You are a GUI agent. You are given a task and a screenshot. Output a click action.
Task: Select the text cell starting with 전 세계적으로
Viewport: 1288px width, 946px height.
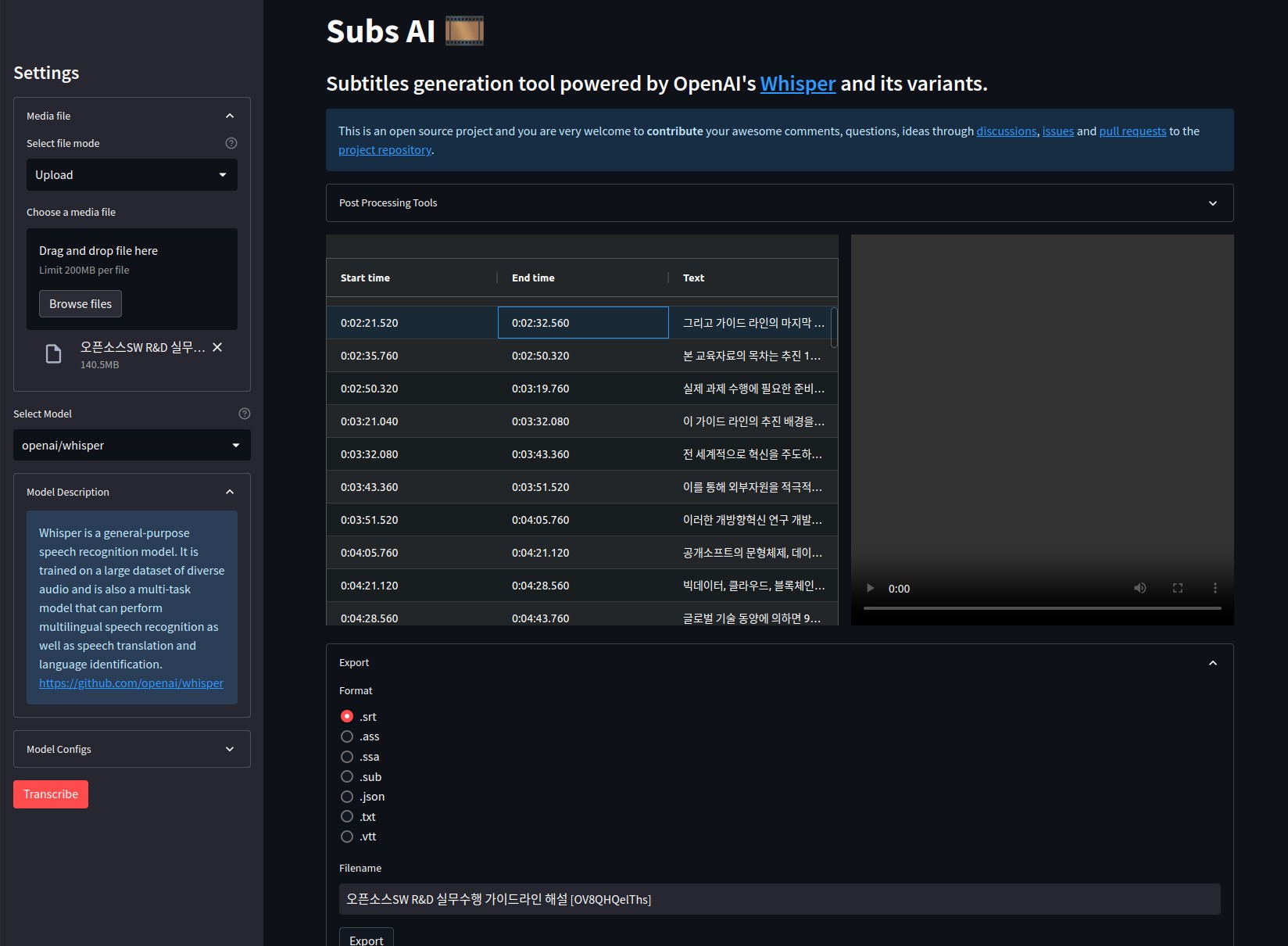click(753, 454)
